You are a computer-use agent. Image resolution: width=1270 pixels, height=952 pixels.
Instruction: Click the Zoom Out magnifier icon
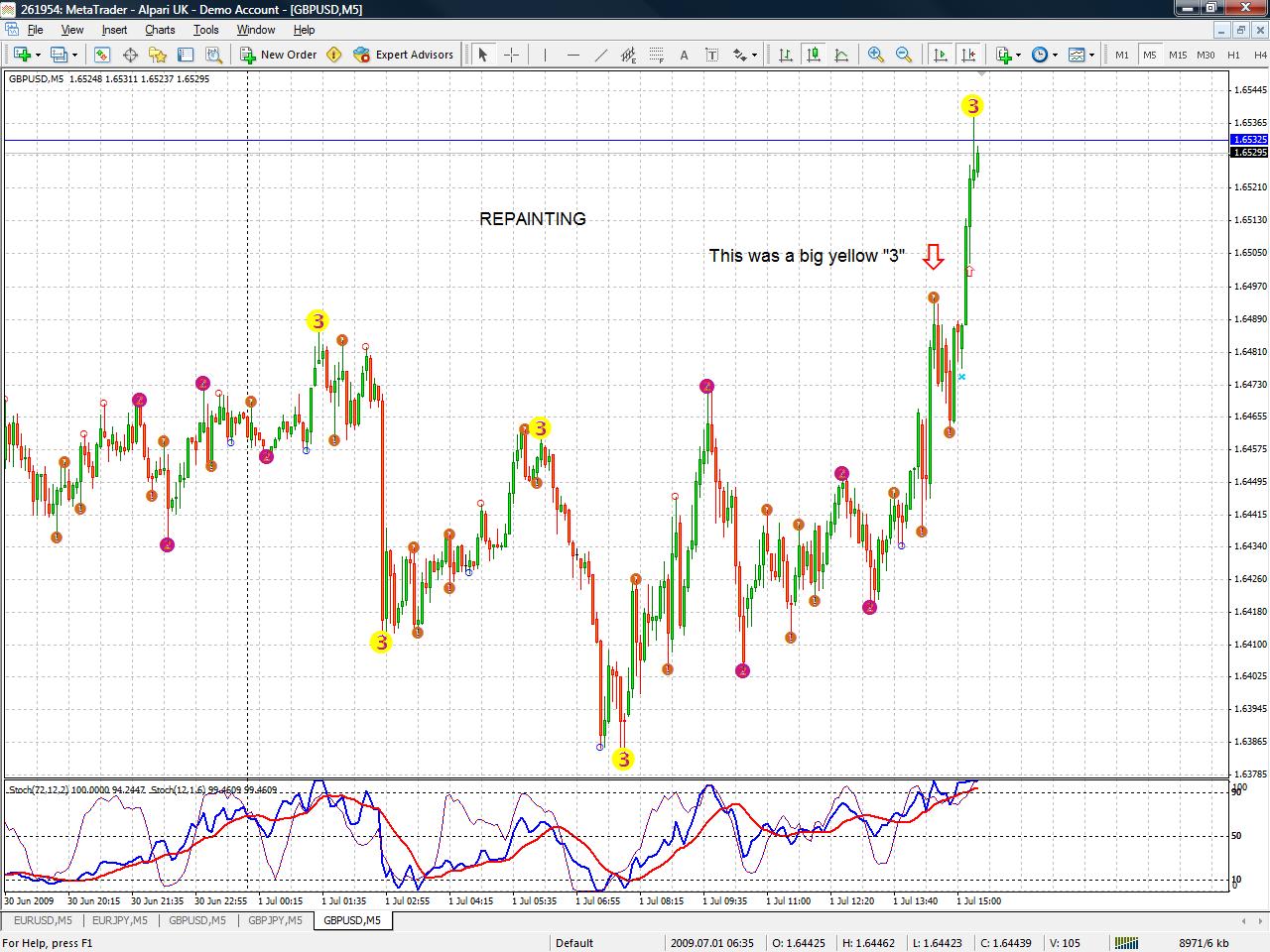pyautogui.click(x=903, y=55)
